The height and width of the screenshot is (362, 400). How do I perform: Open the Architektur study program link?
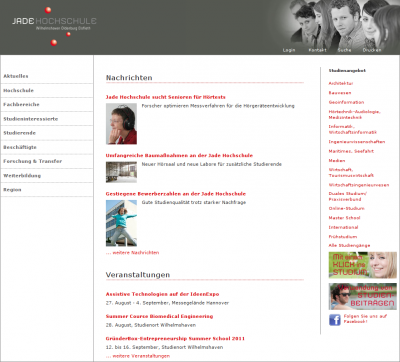tap(341, 83)
